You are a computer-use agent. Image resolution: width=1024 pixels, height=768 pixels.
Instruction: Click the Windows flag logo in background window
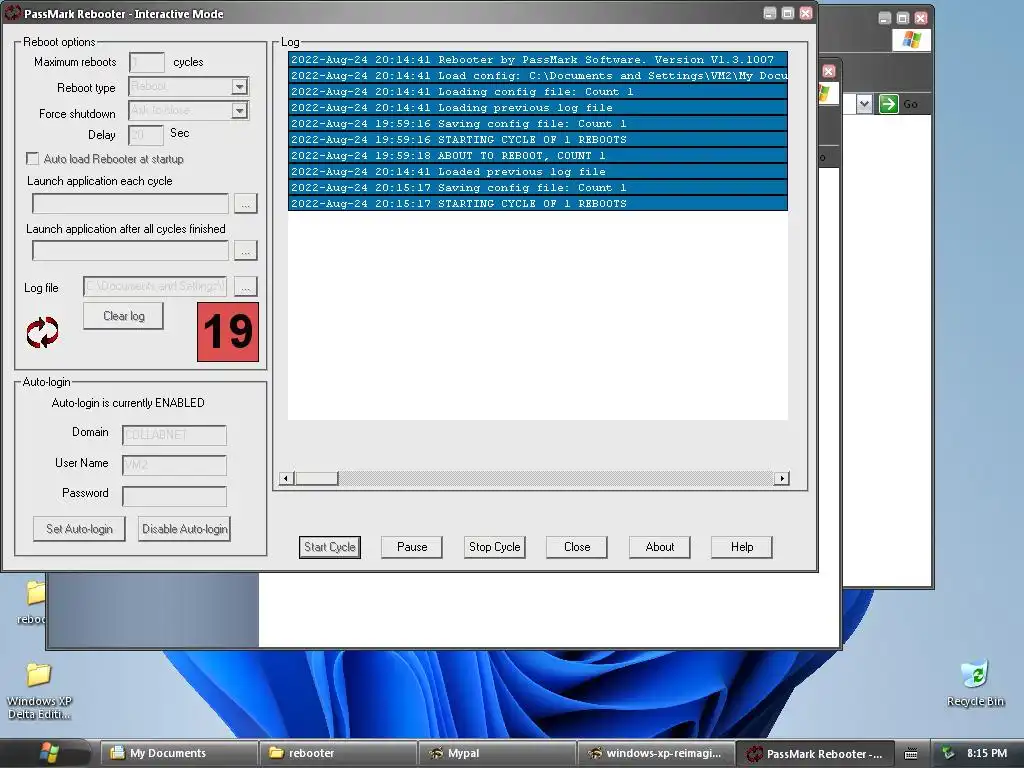(x=911, y=40)
